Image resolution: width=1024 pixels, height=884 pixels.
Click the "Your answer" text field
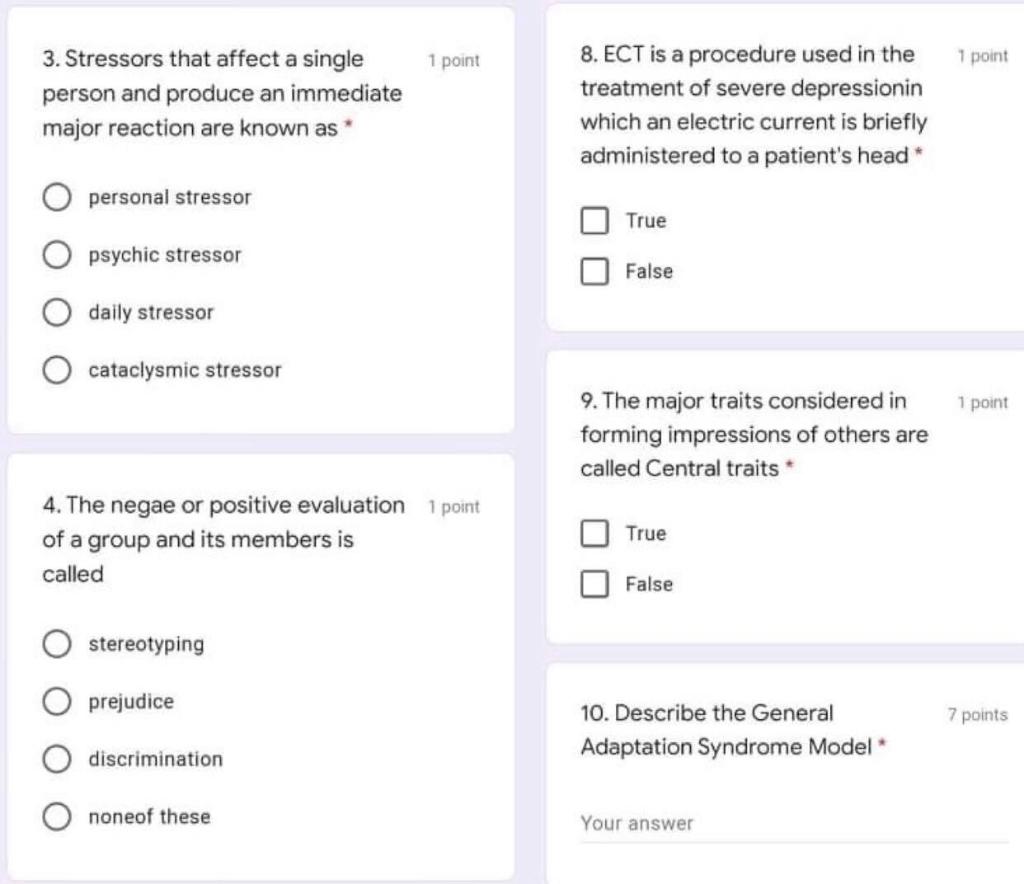point(700,822)
